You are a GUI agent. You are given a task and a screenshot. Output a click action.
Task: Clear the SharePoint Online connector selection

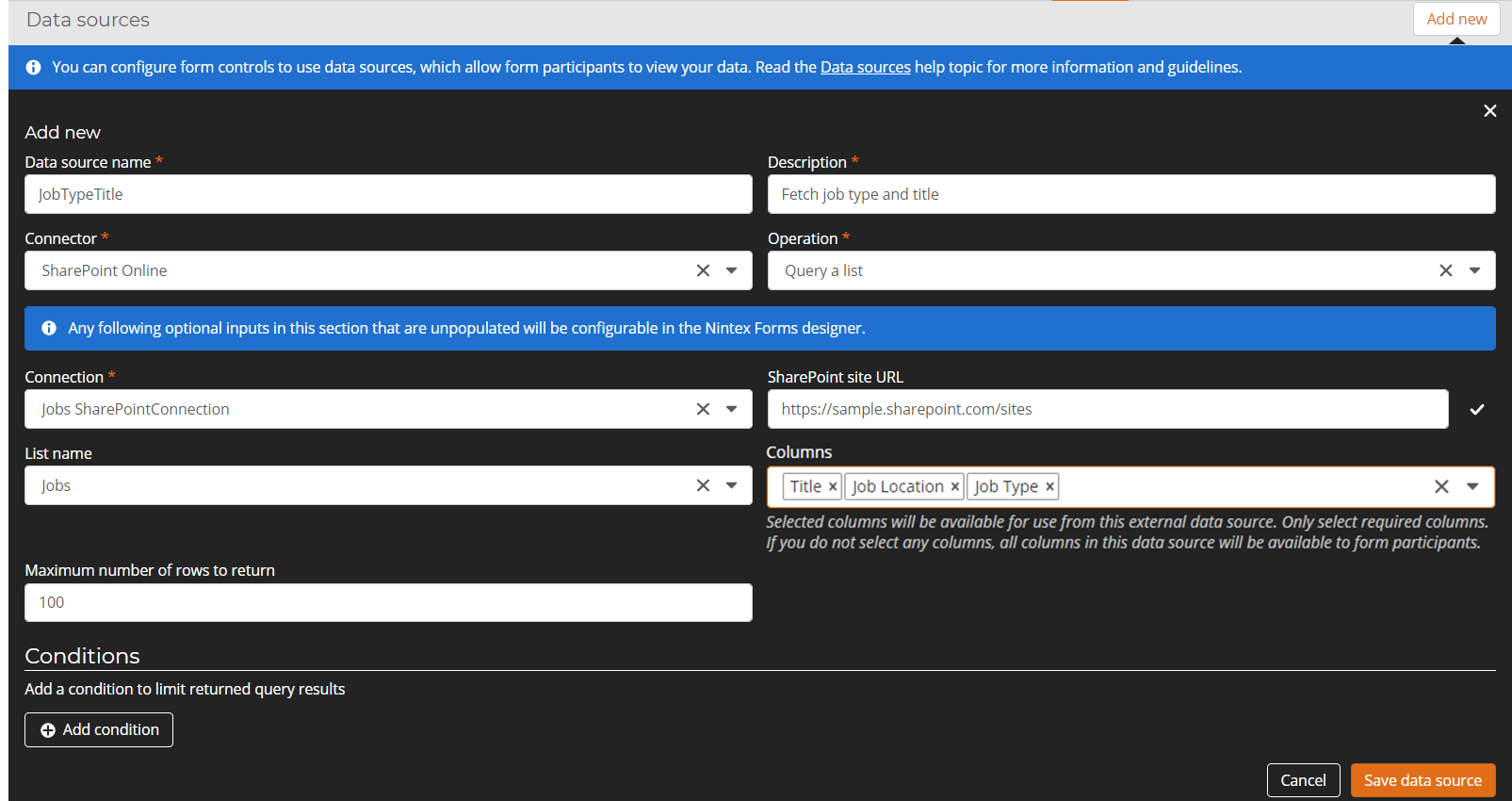pos(703,270)
